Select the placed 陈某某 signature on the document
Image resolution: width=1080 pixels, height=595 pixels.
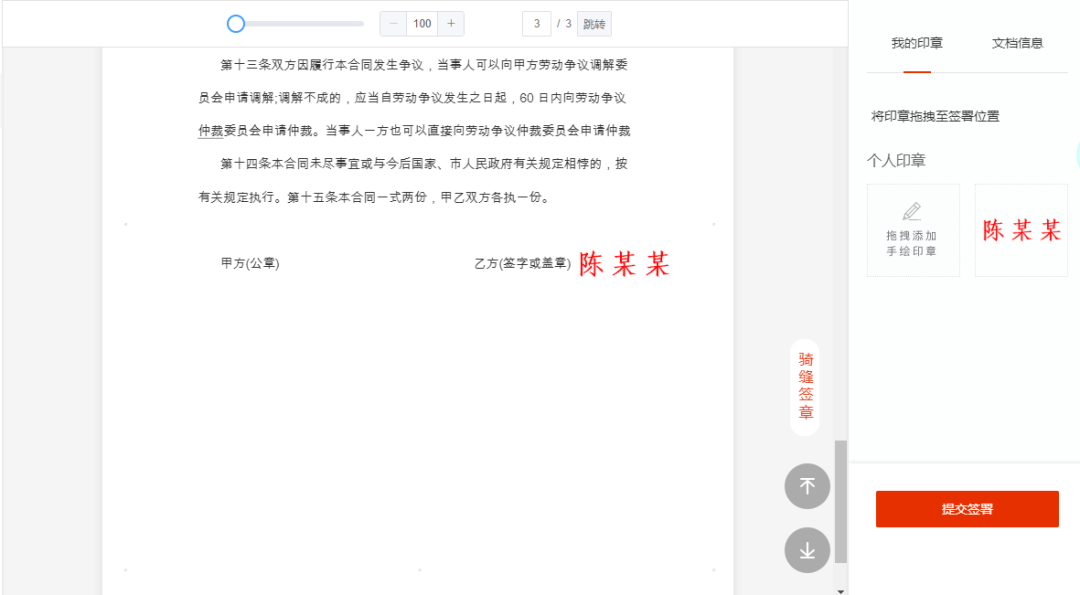(x=624, y=264)
